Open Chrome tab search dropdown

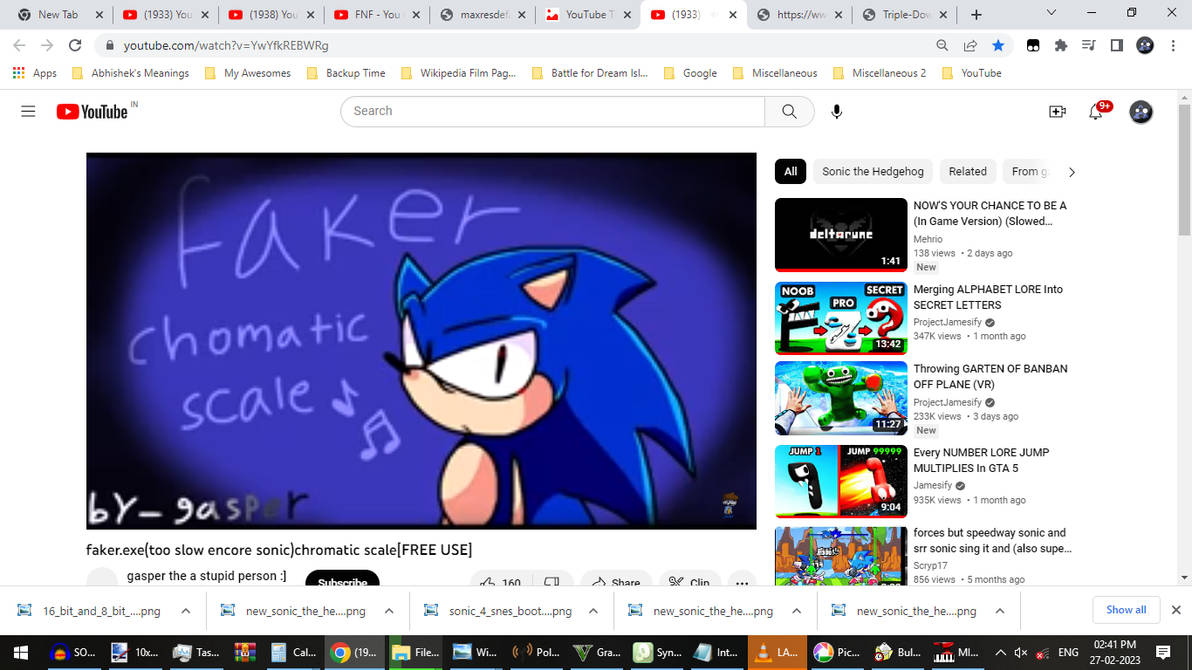[1051, 13]
